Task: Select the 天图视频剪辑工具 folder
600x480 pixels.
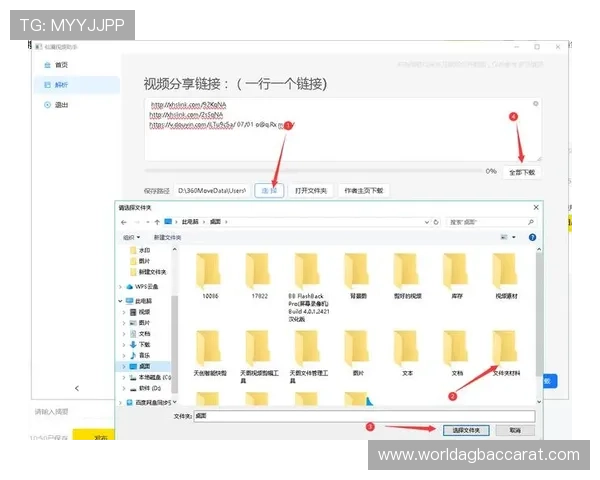Action: [x=259, y=357]
